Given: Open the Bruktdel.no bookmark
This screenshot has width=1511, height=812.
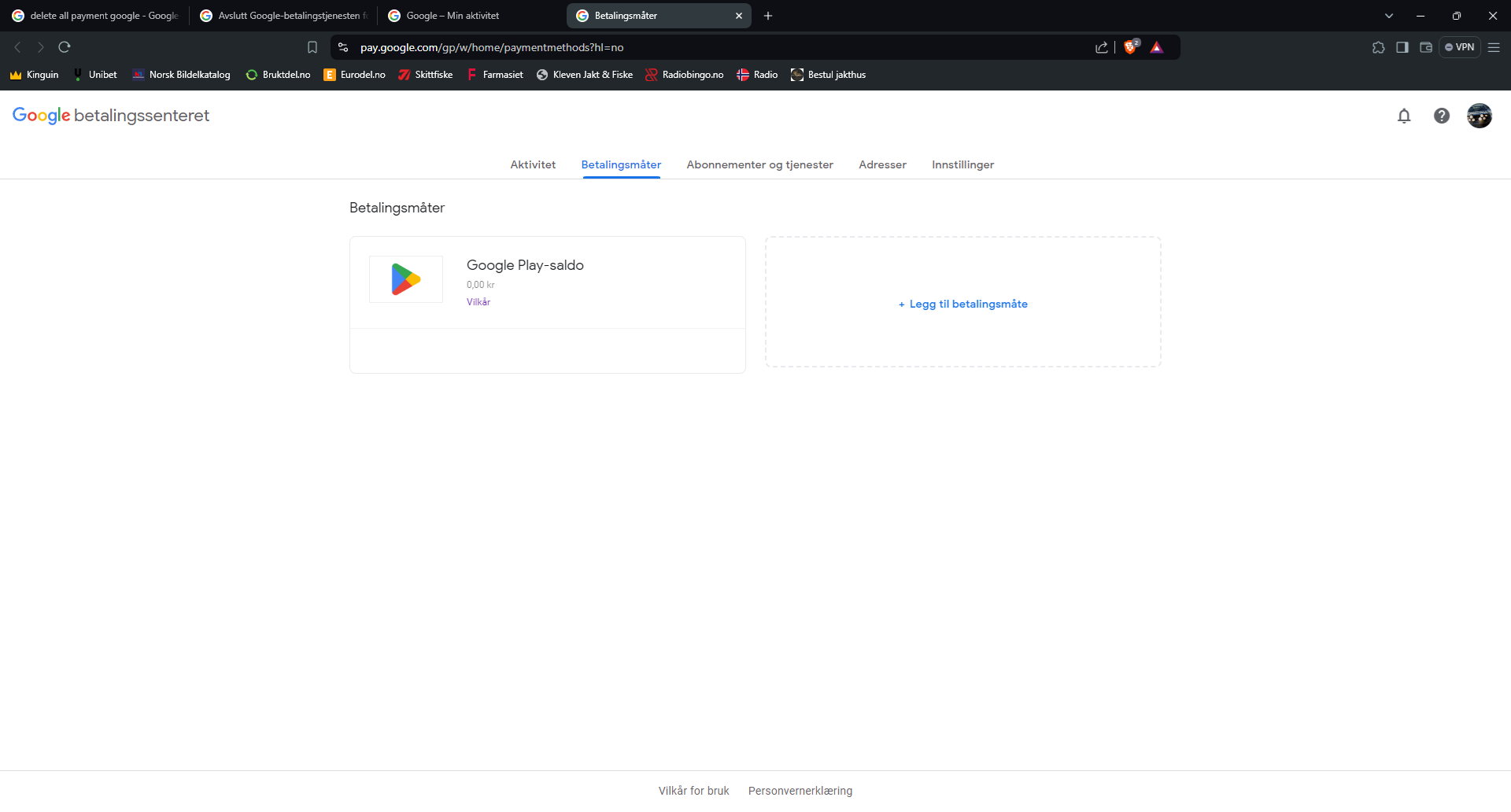Looking at the screenshot, I should 278,75.
